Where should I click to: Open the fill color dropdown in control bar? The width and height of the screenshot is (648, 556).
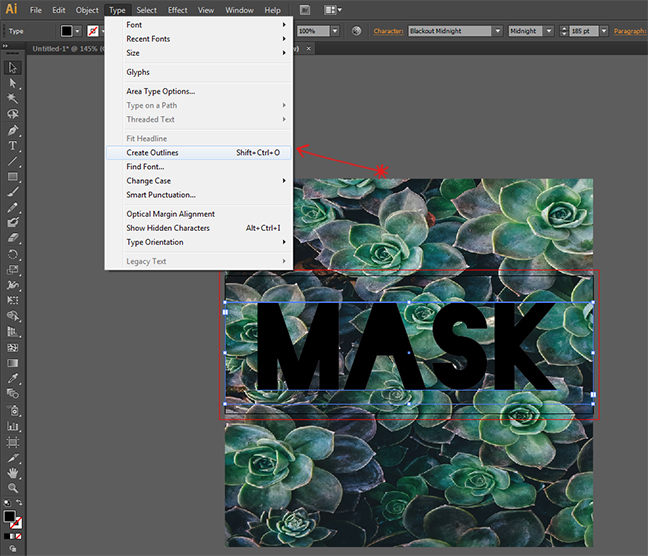pos(77,31)
